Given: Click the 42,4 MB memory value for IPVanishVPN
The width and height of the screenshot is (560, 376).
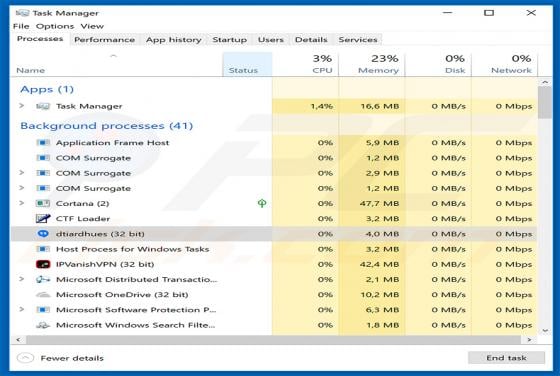Looking at the screenshot, I should tap(379, 264).
